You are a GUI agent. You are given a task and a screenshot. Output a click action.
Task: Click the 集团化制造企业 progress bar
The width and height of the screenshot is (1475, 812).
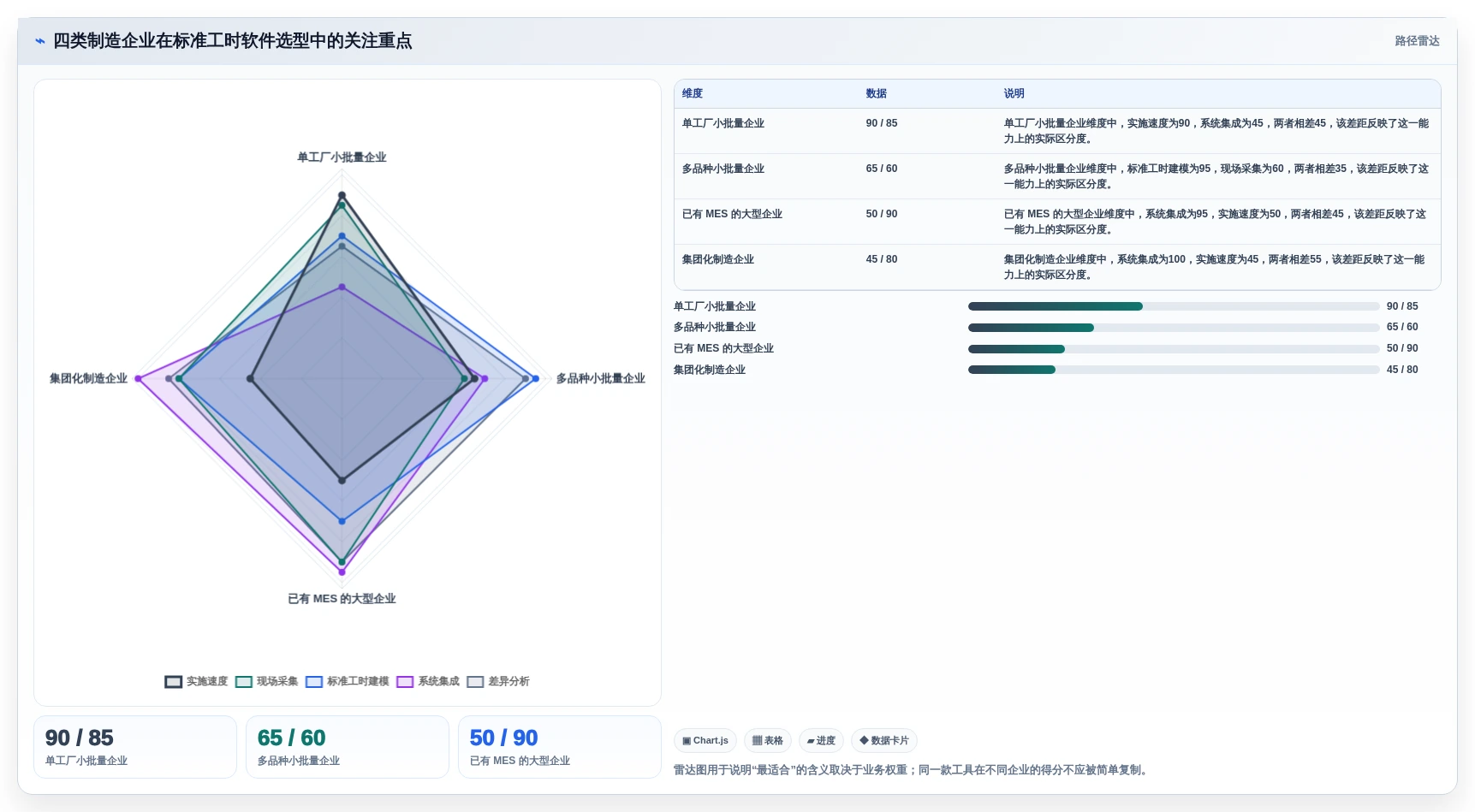pyautogui.click(x=1174, y=370)
